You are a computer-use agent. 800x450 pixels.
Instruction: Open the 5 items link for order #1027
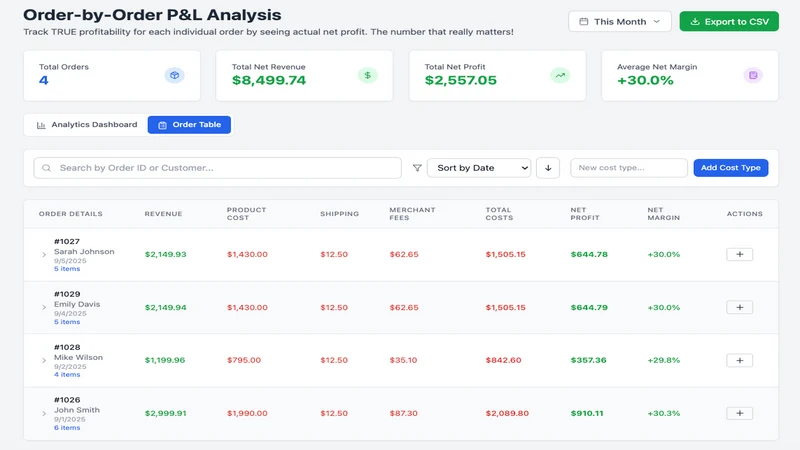click(x=67, y=269)
